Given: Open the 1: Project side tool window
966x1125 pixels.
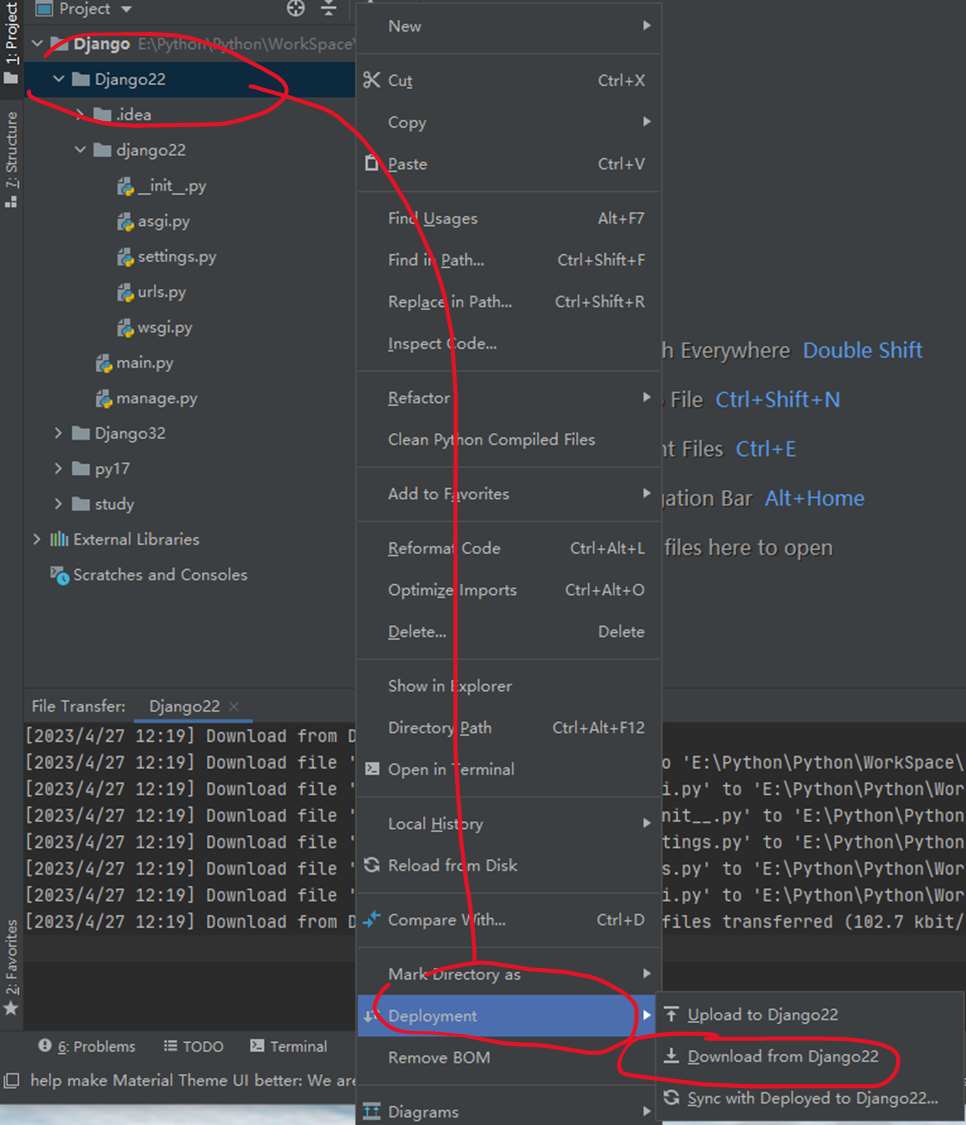Looking at the screenshot, I should pos(11,43).
